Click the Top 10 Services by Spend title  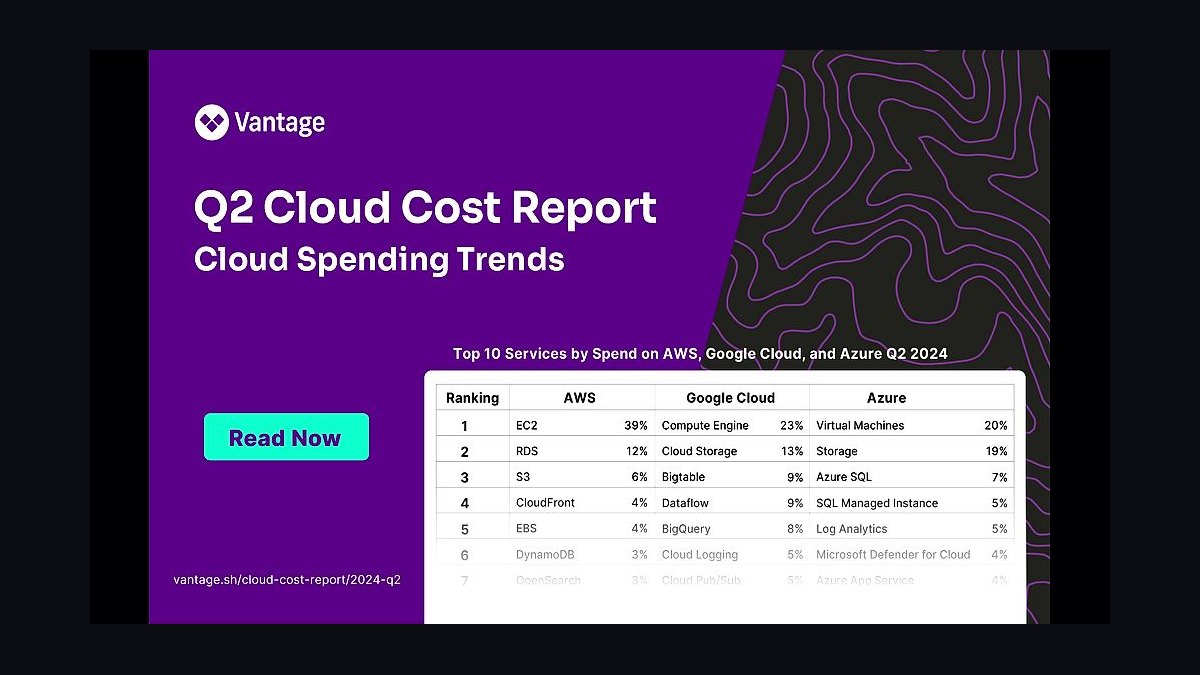(700, 353)
